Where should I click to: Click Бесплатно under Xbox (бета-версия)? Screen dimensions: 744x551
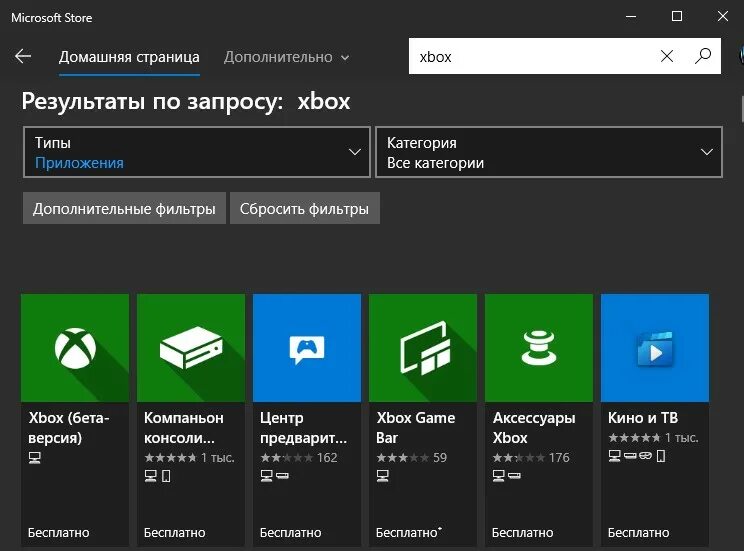click(x=58, y=532)
